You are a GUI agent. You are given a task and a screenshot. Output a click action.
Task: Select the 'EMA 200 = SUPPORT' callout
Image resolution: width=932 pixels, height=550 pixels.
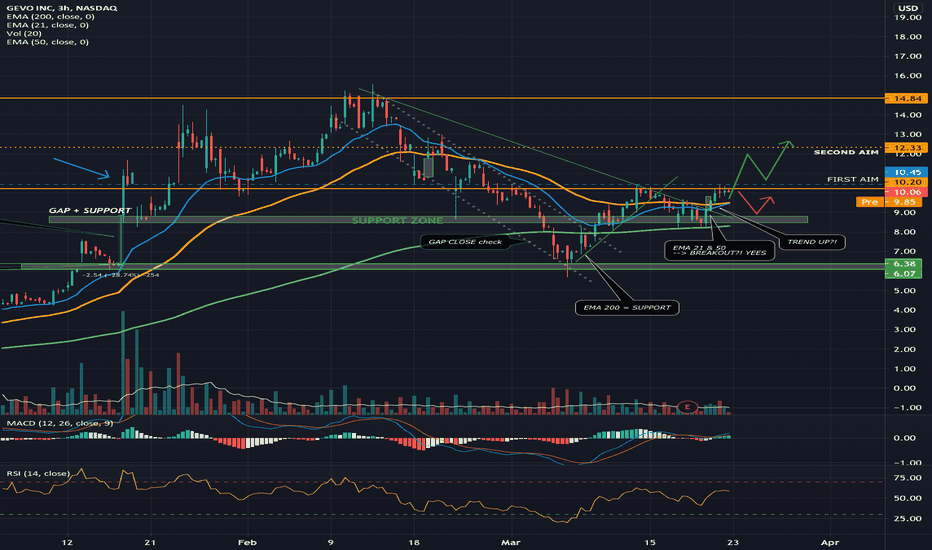[627, 307]
